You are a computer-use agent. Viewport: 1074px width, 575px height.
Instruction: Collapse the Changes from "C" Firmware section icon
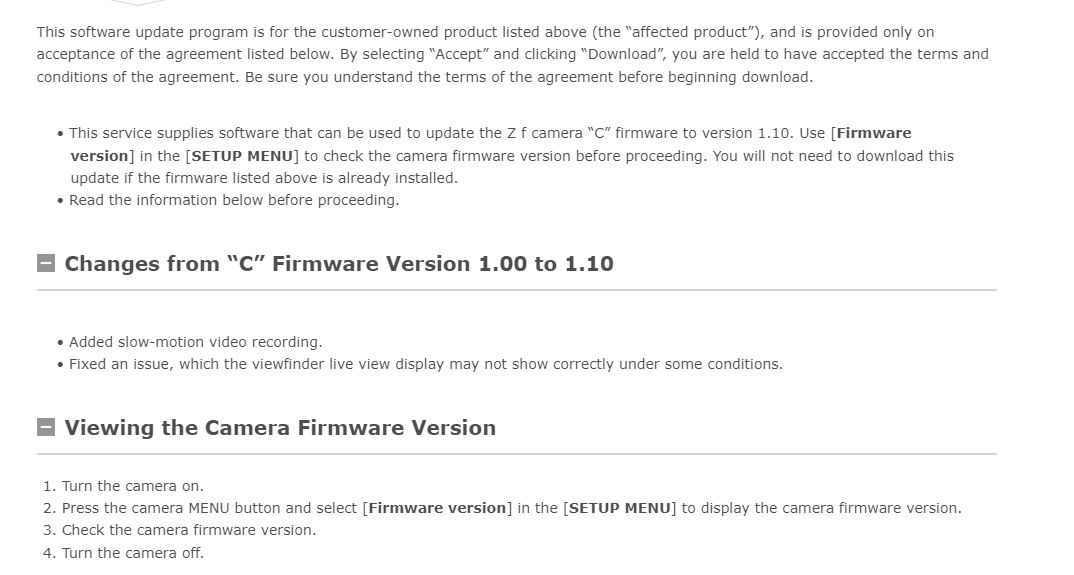[46, 264]
